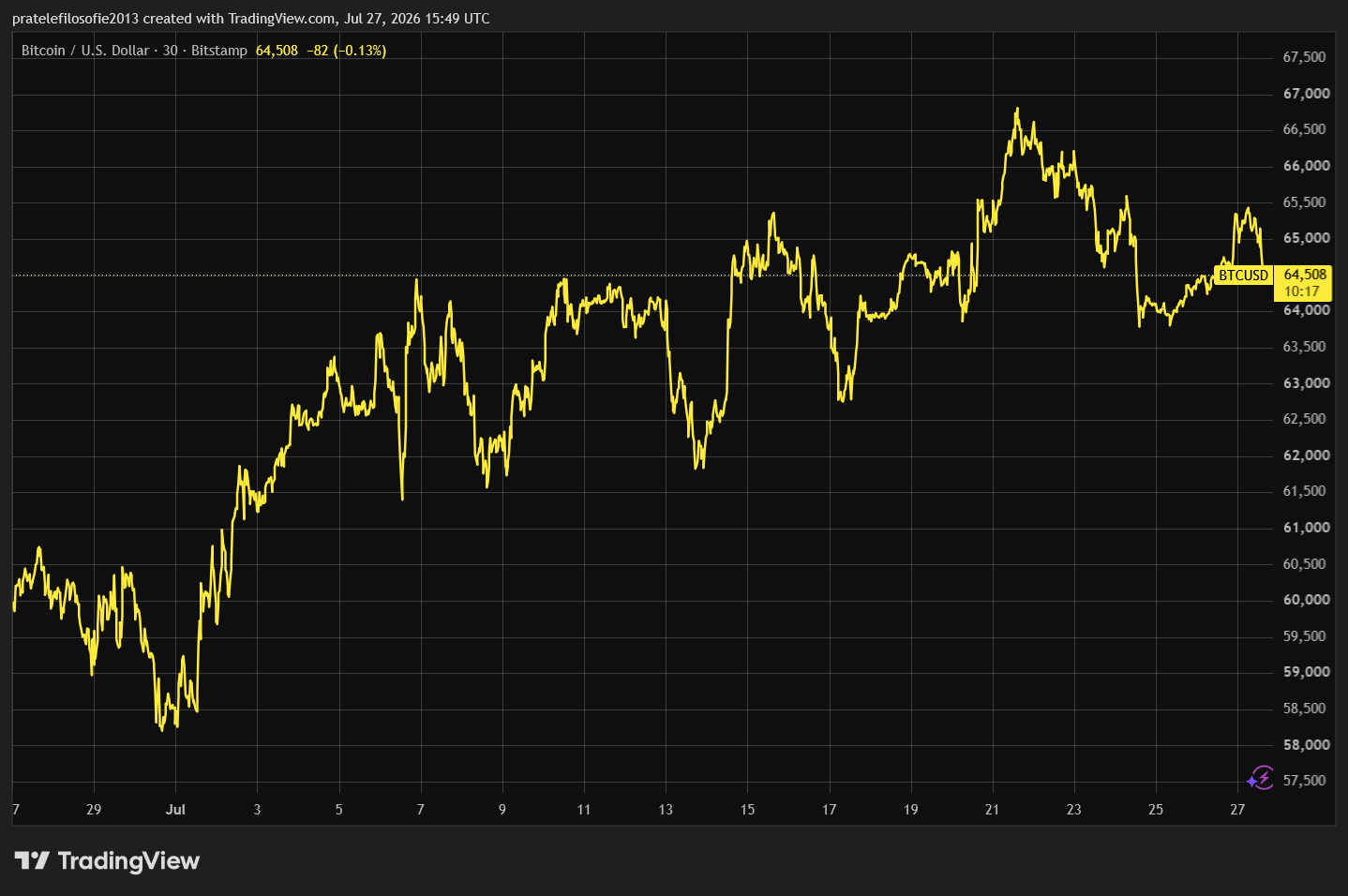1348x896 pixels.
Task: Click the TradingView logo icon
Action: pos(31,860)
